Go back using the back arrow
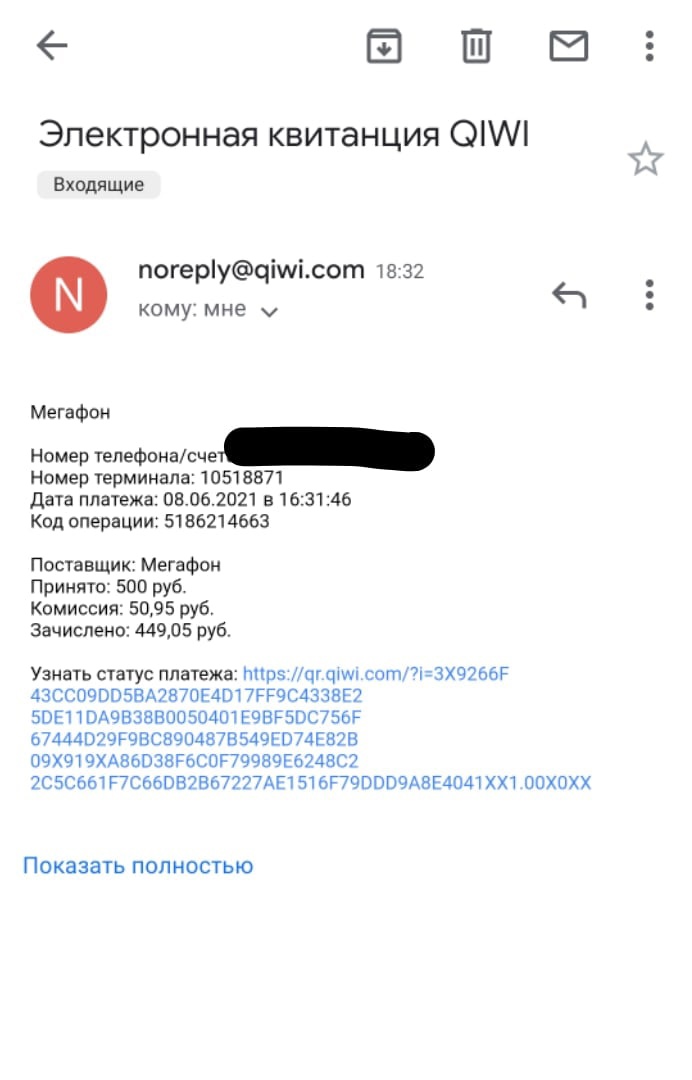The image size is (692, 1080). 51,45
